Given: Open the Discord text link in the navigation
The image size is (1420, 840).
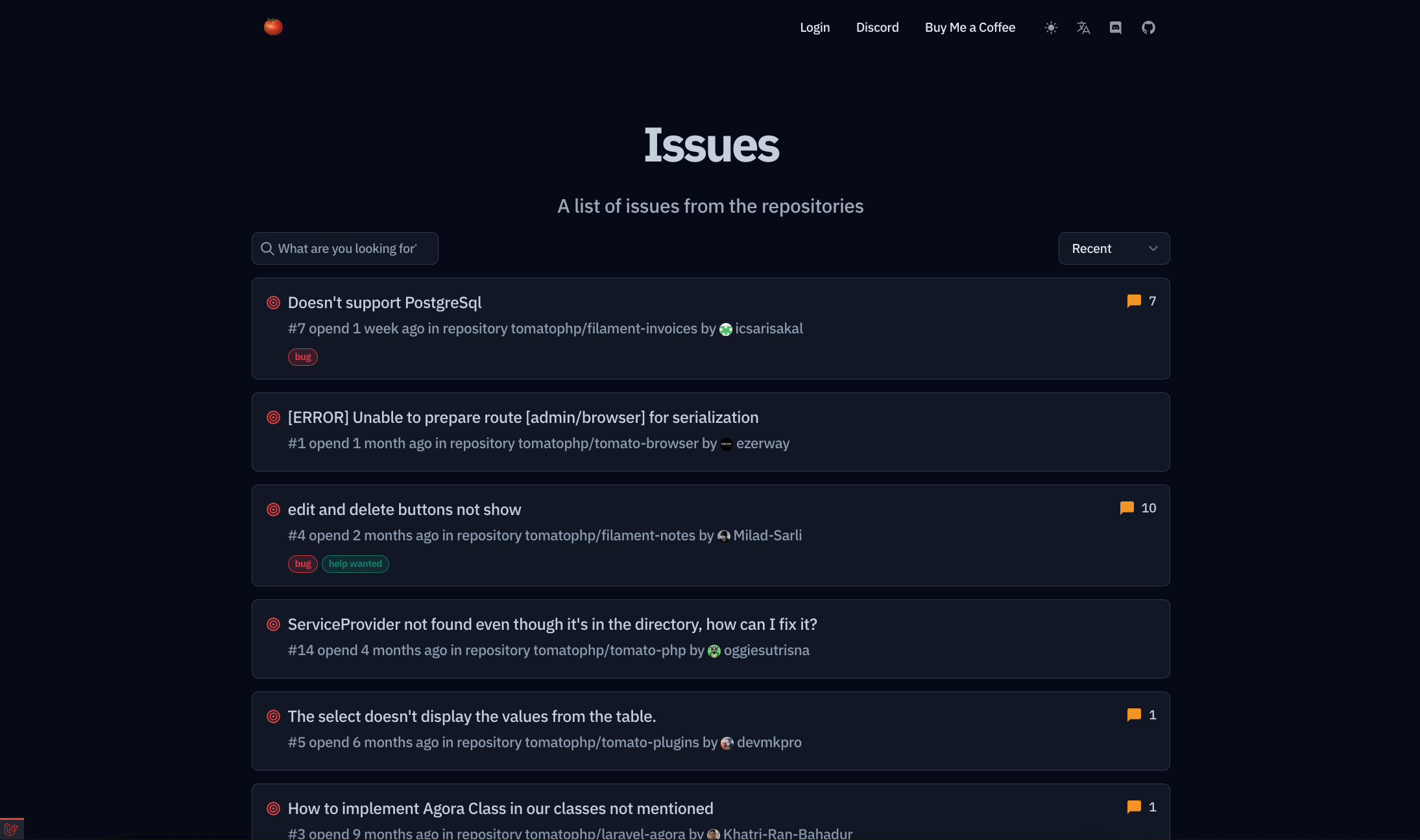Looking at the screenshot, I should point(877,27).
